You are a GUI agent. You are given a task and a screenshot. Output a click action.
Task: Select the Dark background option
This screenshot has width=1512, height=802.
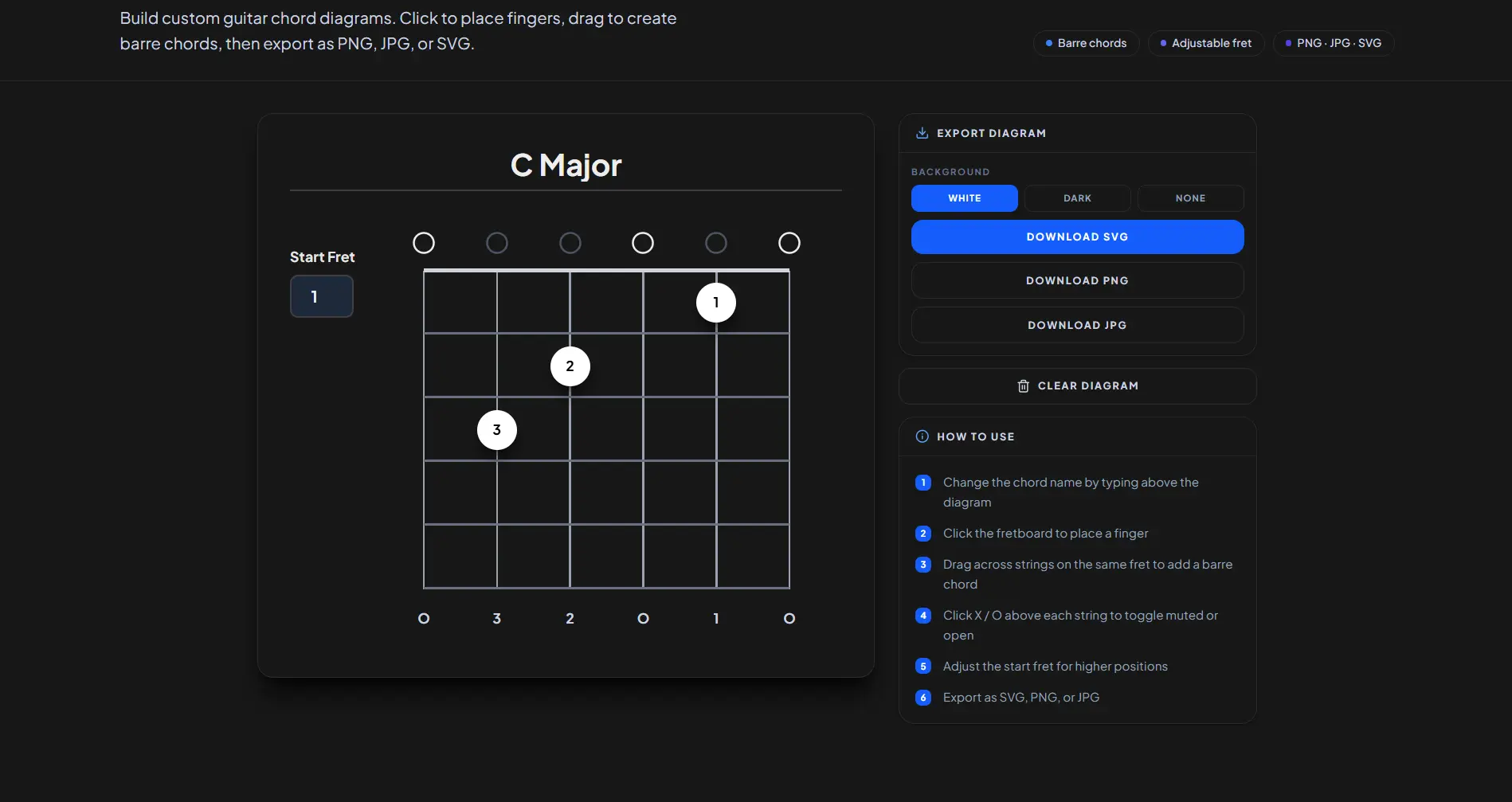pos(1078,198)
